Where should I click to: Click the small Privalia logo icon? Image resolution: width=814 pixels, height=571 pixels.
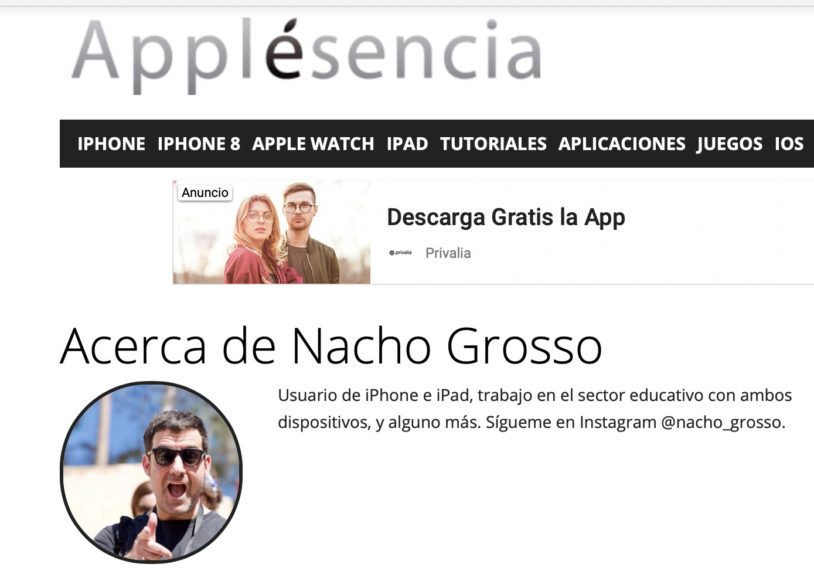400,253
